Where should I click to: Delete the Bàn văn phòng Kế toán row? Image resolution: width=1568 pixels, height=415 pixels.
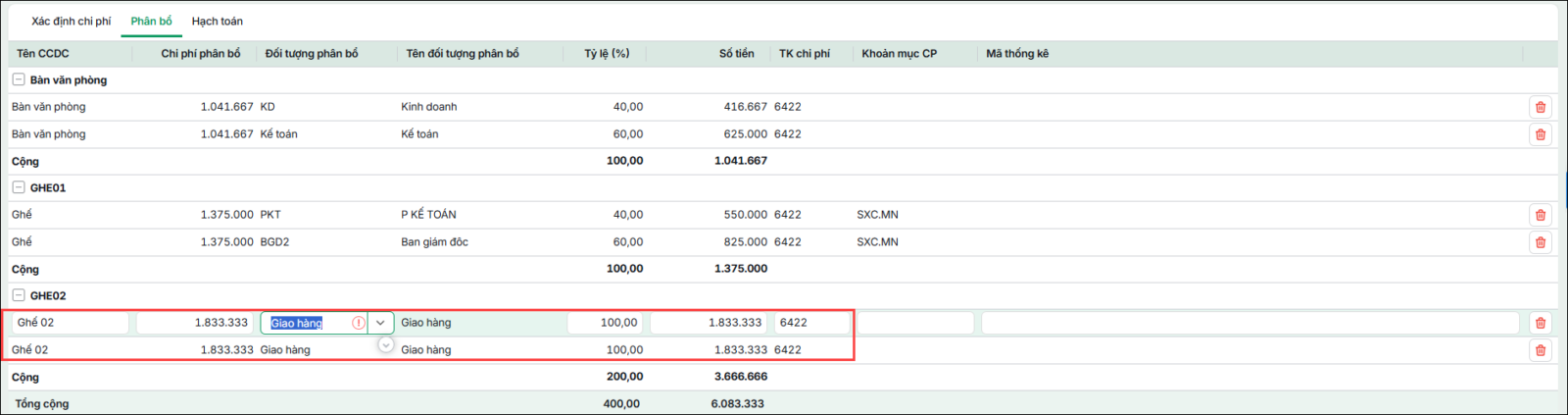pos(1540,134)
